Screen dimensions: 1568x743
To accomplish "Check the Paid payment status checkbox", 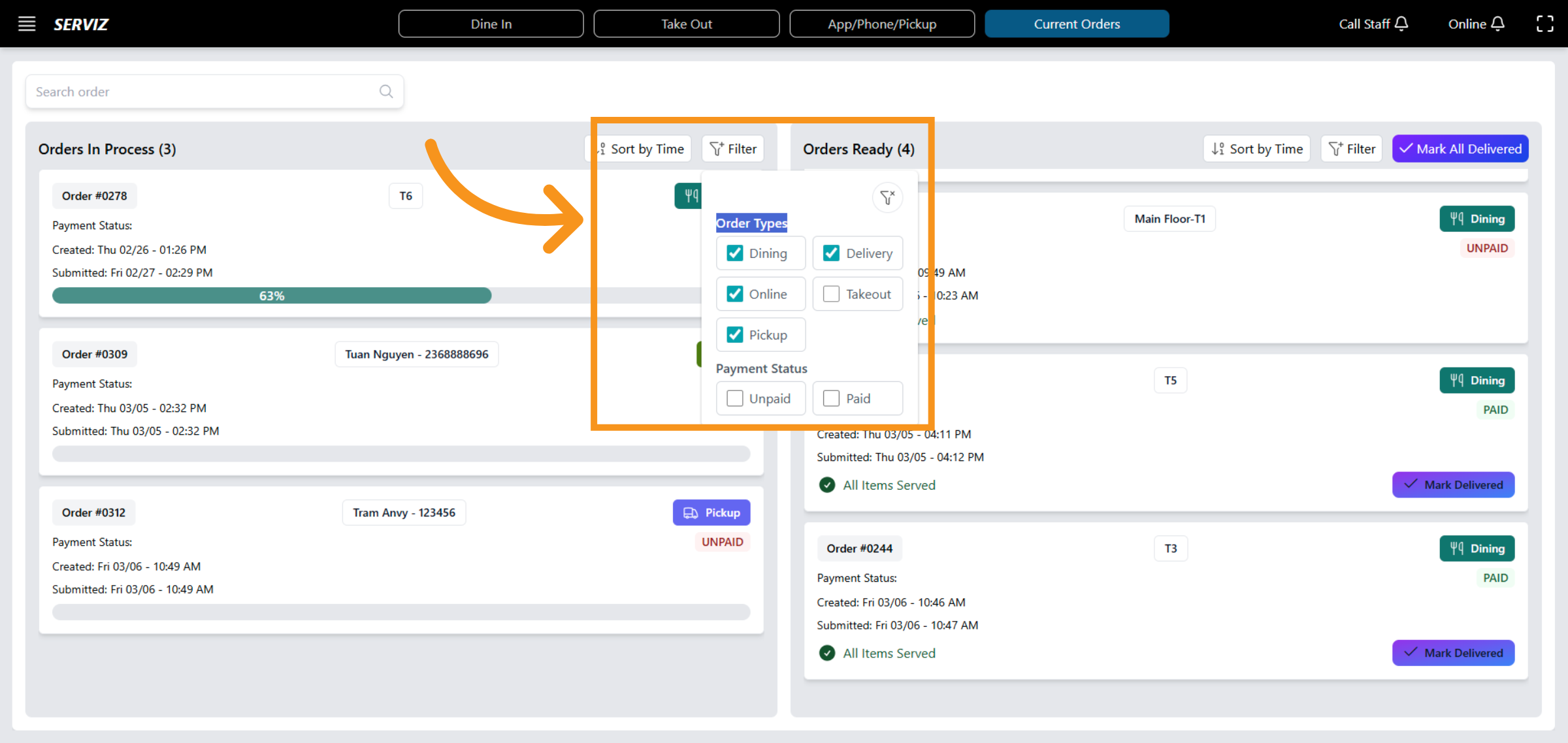I will point(831,398).
